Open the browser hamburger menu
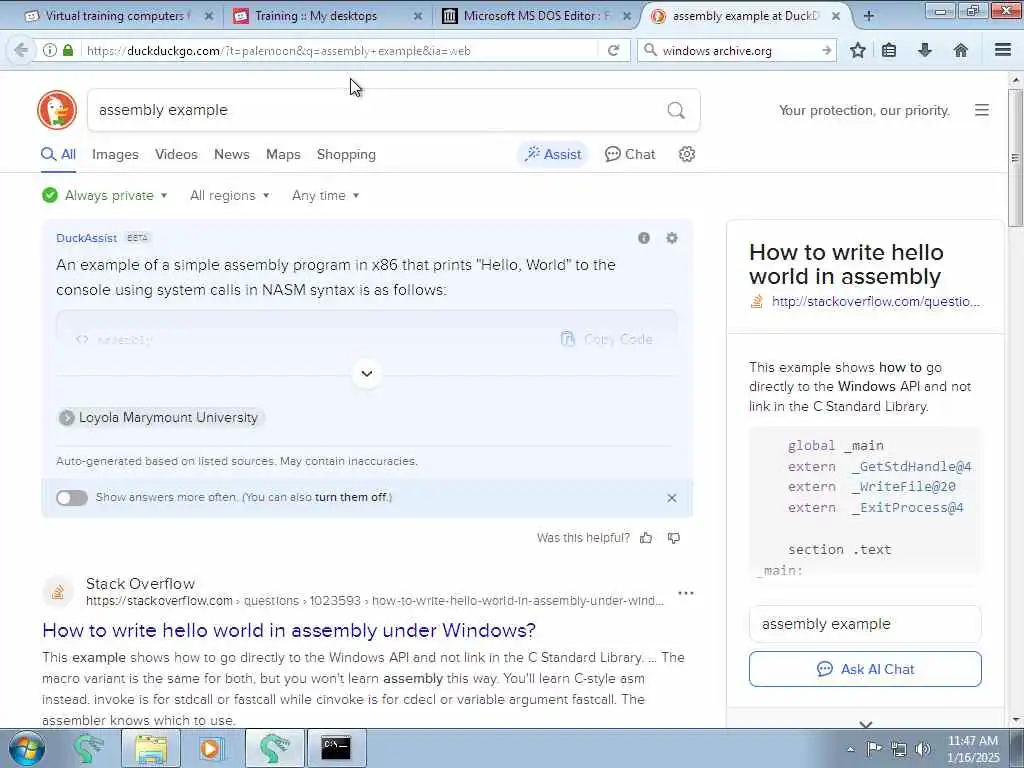1024x768 pixels. 1003,50
